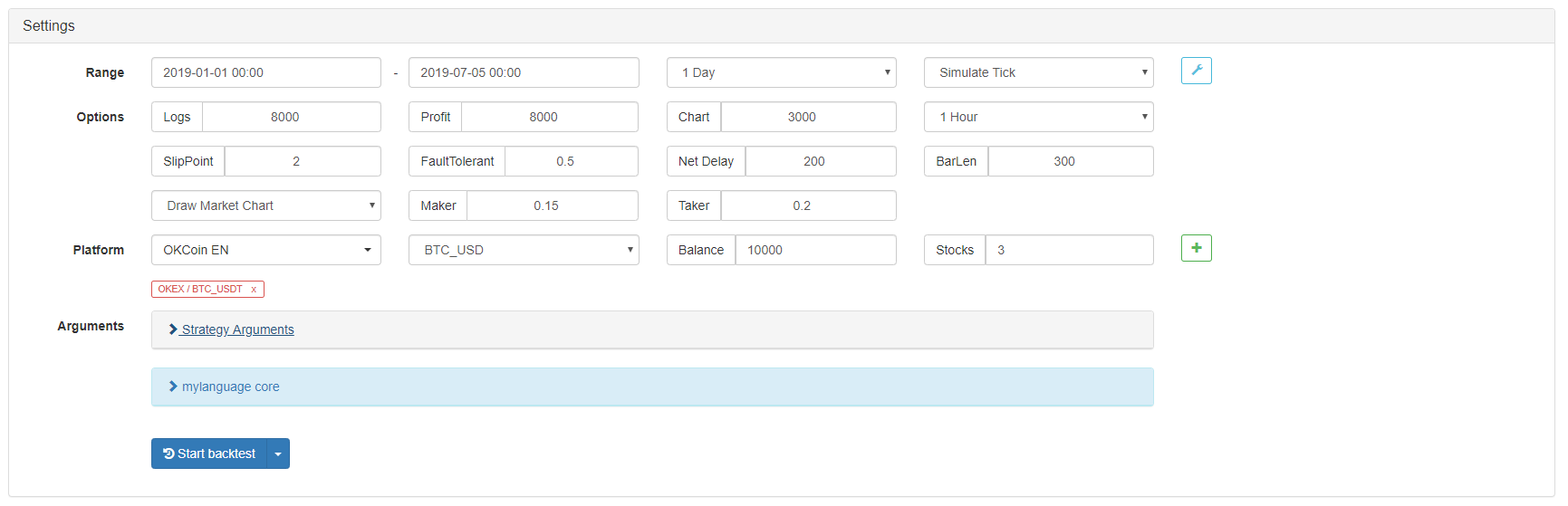
Task: Click the Net Delay addon label
Action: (x=706, y=161)
